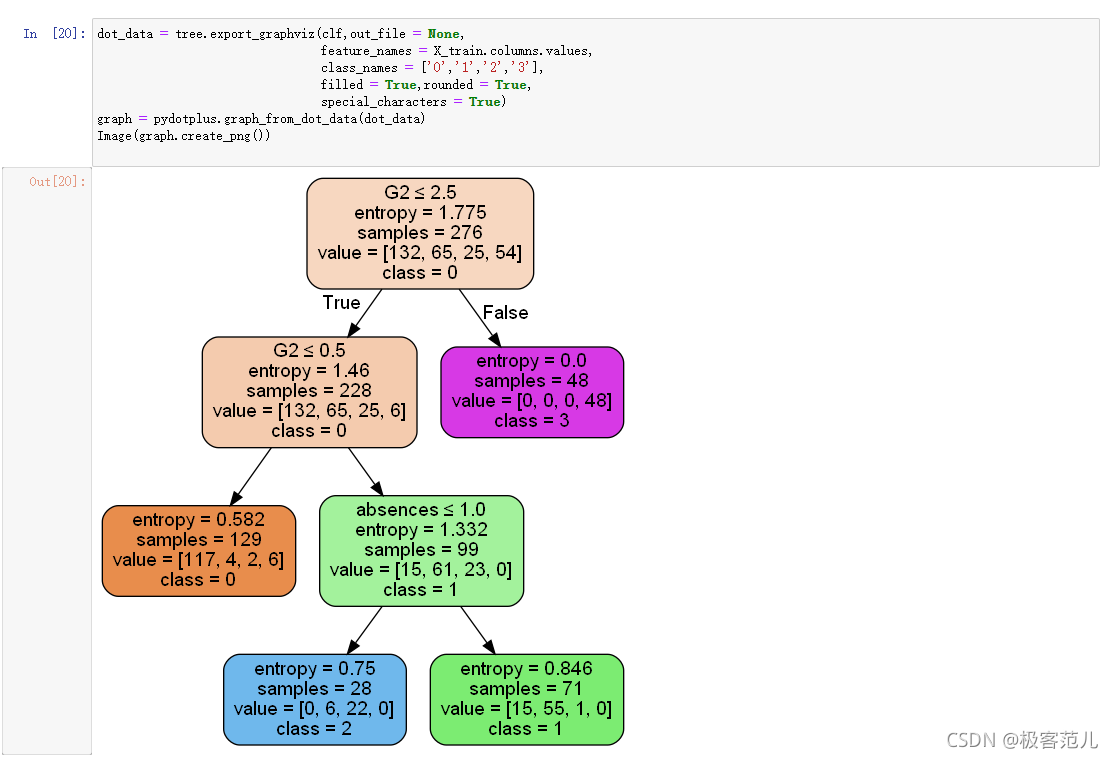The width and height of the screenshot is (1113, 758).
Task: Click 'samples = 48' in magenta node
Action: click(x=532, y=380)
